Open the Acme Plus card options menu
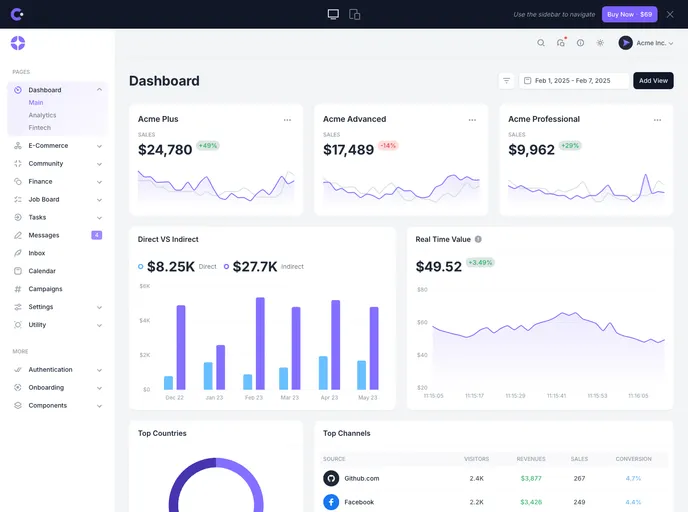This screenshot has height=512, width=688. 287,120
